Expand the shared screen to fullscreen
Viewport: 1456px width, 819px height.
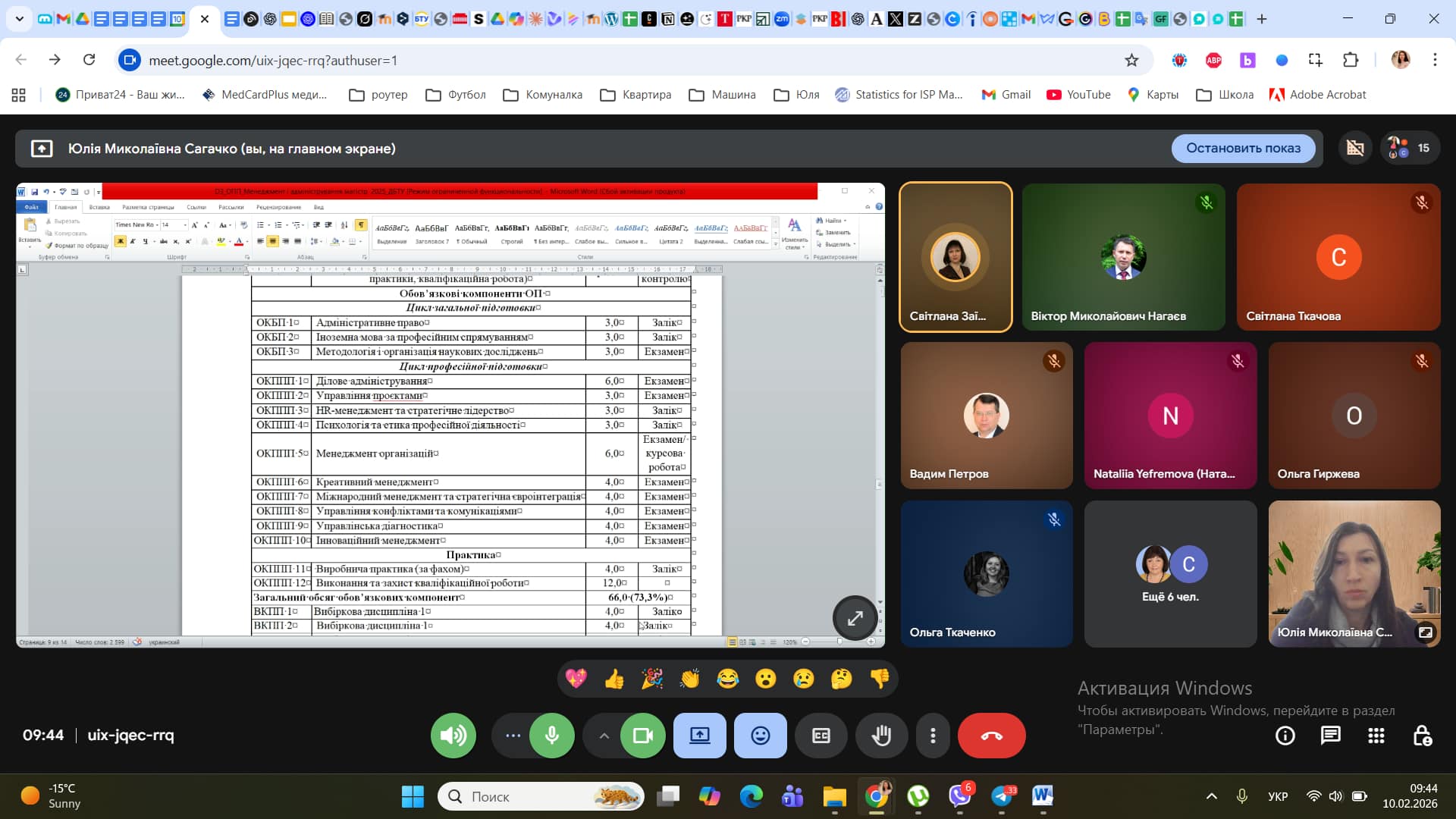pos(855,618)
